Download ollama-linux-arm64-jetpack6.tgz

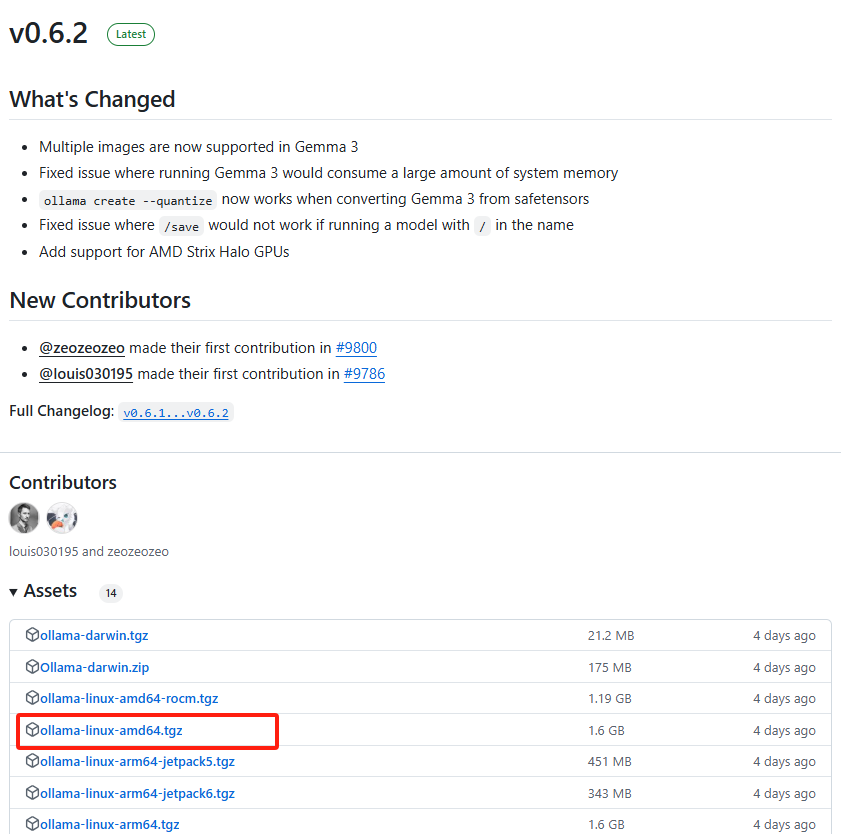point(137,793)
